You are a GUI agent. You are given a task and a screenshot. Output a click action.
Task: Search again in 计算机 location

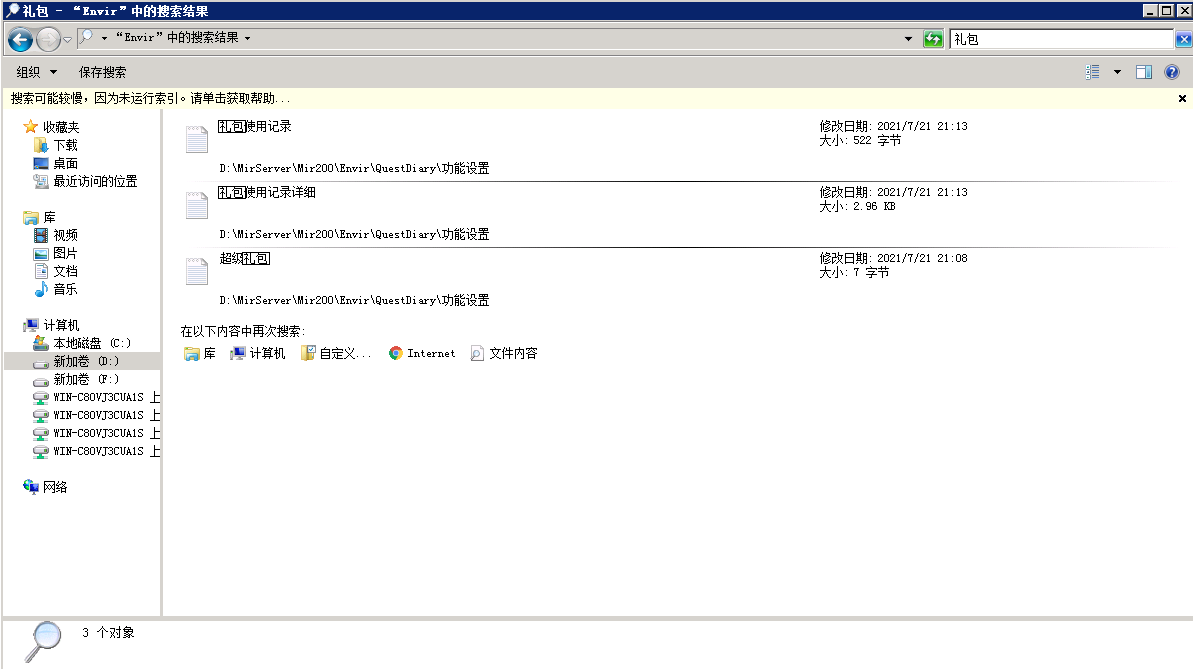(x=257, y=353)
